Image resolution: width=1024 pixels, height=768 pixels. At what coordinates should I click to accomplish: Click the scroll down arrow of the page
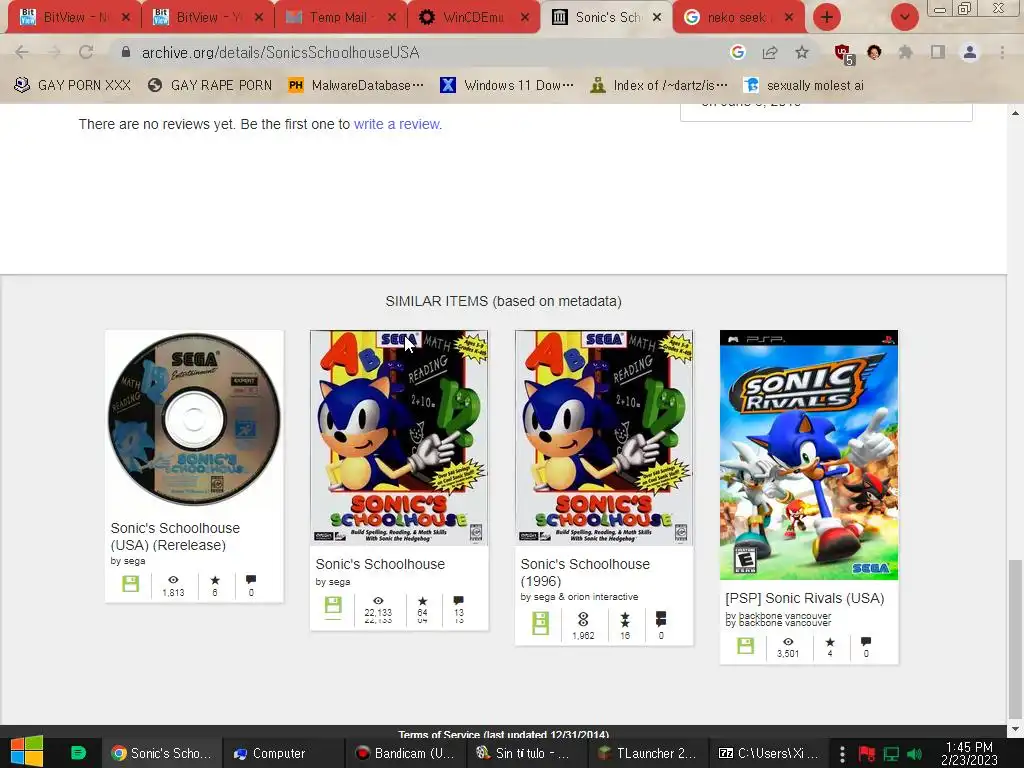coord(1015,729)
